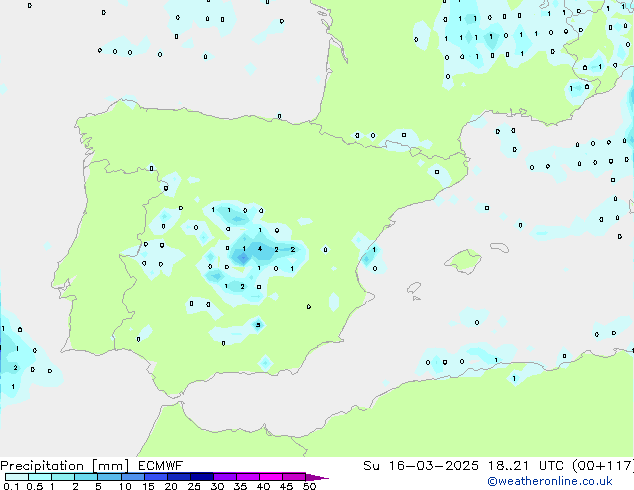The width and height of the screenshot is (634, 490).
Task: Click the 0.5–1 mm legend color box
Action: tap(40, 477)
